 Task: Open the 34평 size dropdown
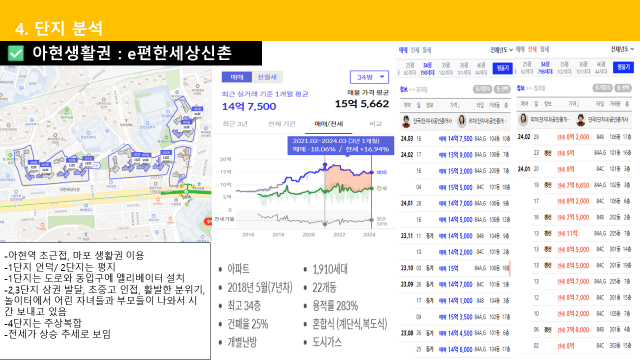pos(369,77)
